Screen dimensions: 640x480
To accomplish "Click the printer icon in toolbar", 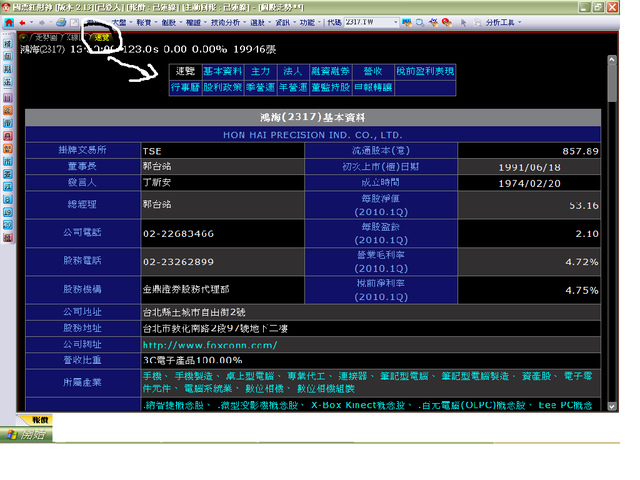I will 61,22.
